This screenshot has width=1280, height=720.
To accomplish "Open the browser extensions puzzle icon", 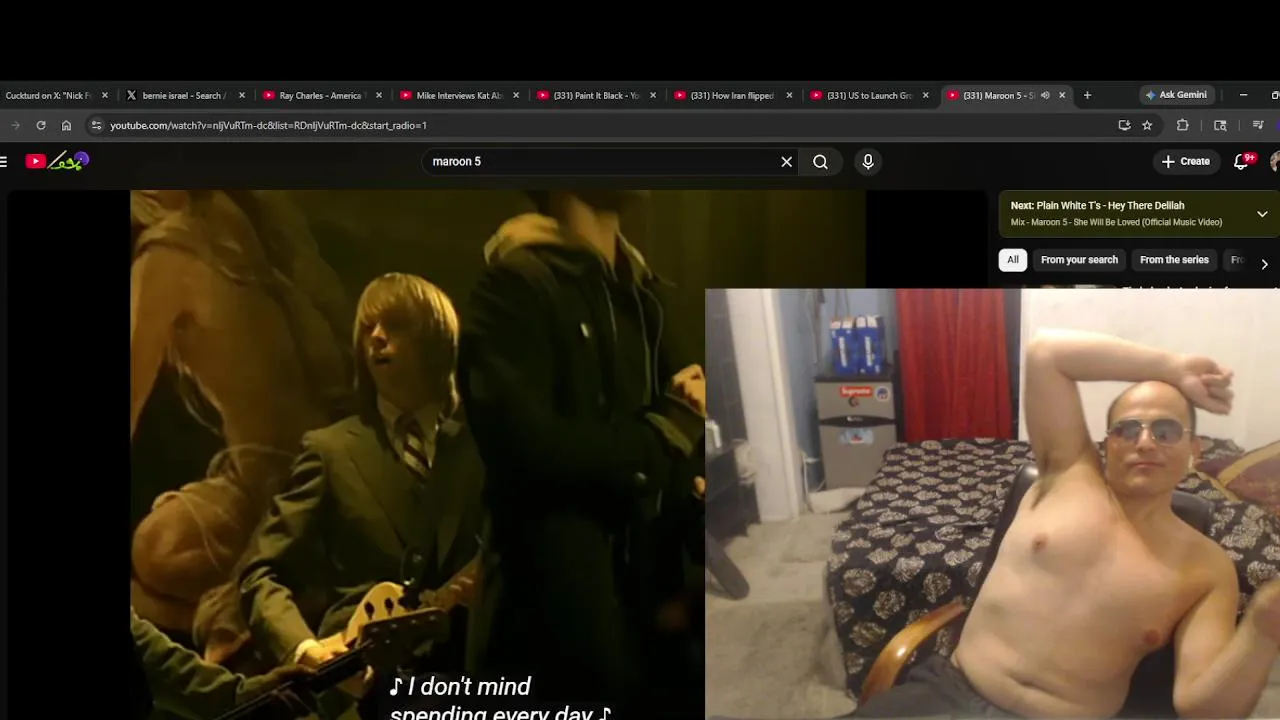I will tap(1182, 125).
